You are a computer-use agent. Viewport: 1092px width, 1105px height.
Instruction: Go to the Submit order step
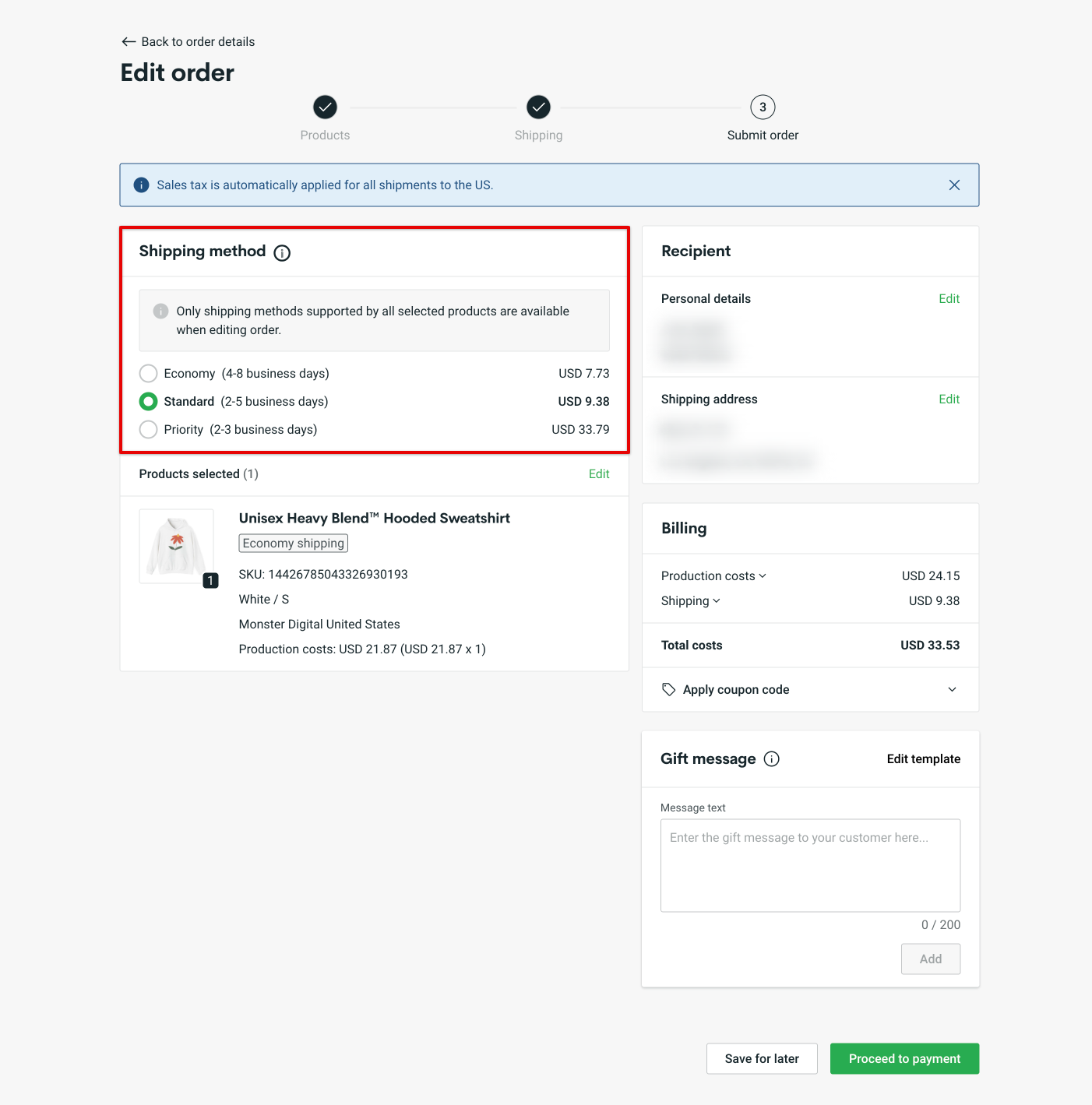coord(762,107)
